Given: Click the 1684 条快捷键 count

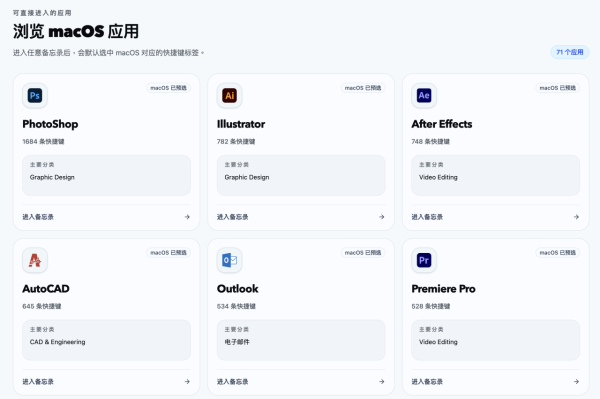Looking at the screenshot, I should coord(43,142).
